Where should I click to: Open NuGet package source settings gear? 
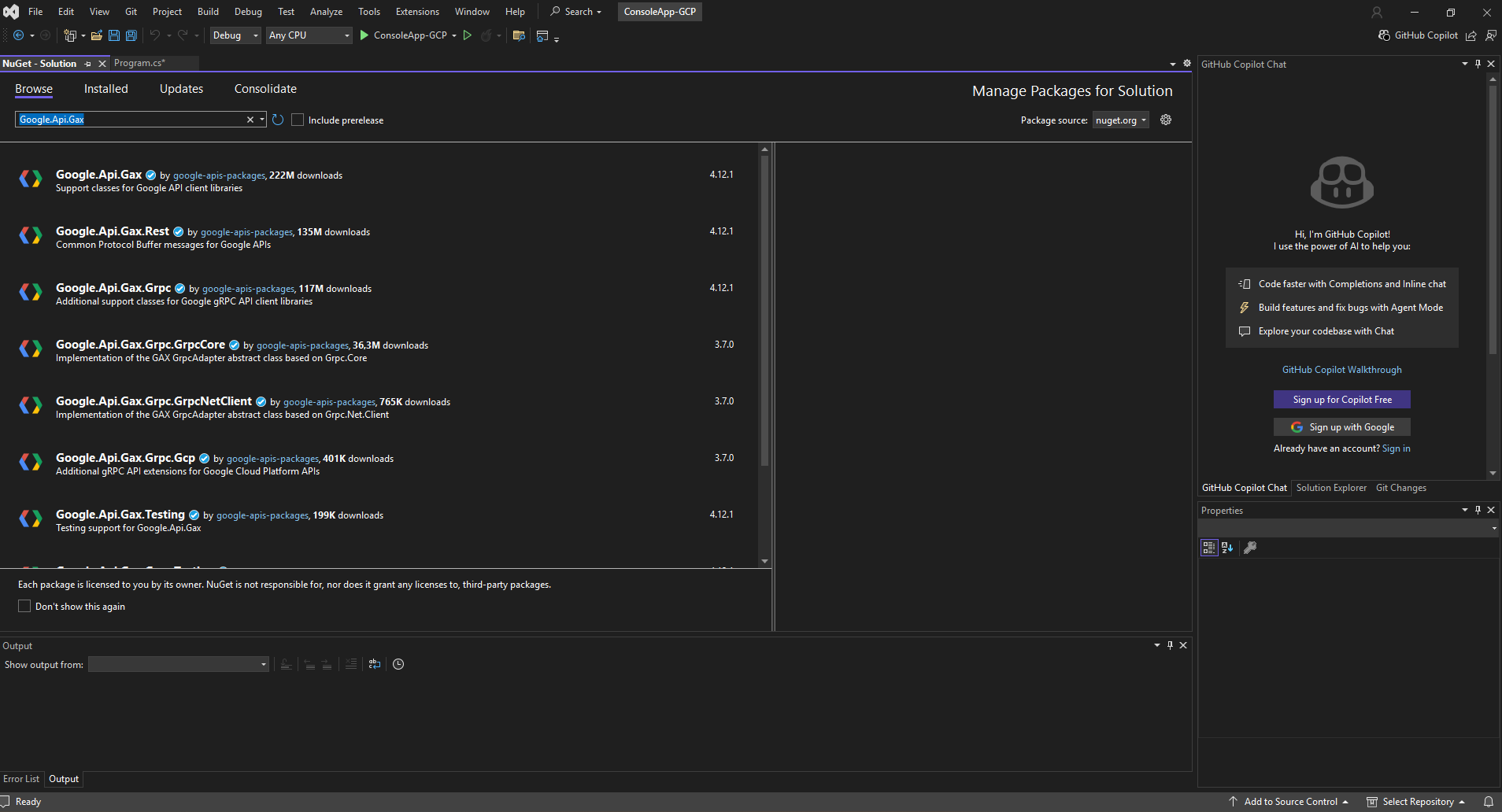[x=1166, y=120]
